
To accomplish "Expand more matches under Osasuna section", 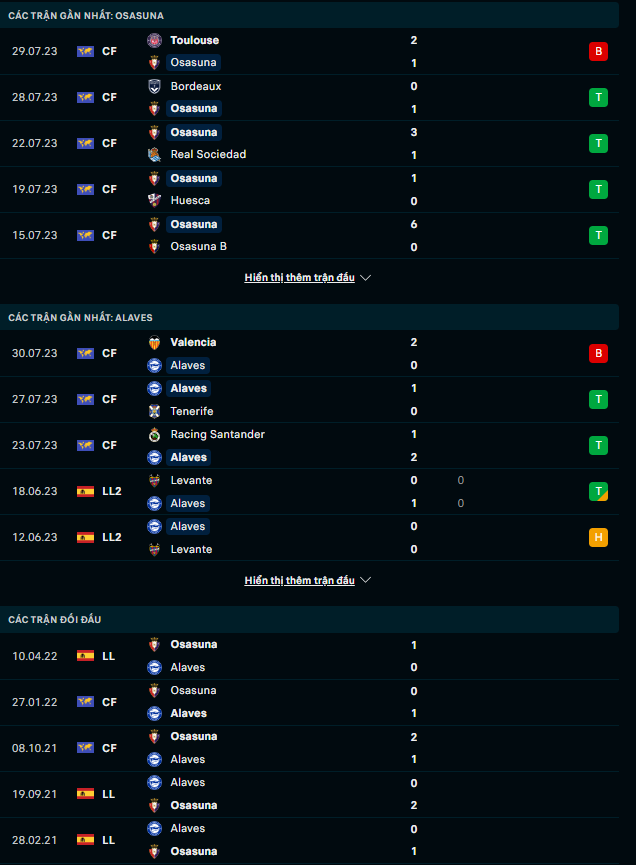I will pyautogui.click(x=308, y=278).
